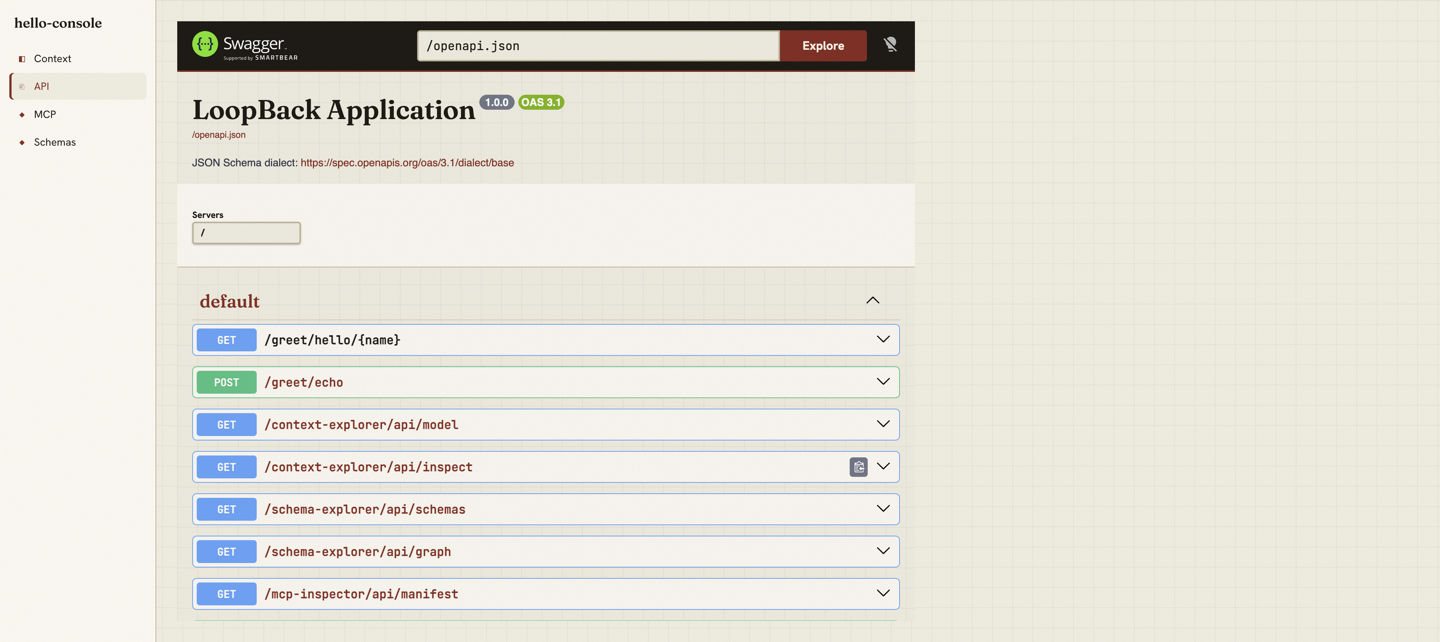
Task: Click the /greet/echo path text
Action: 304,382
